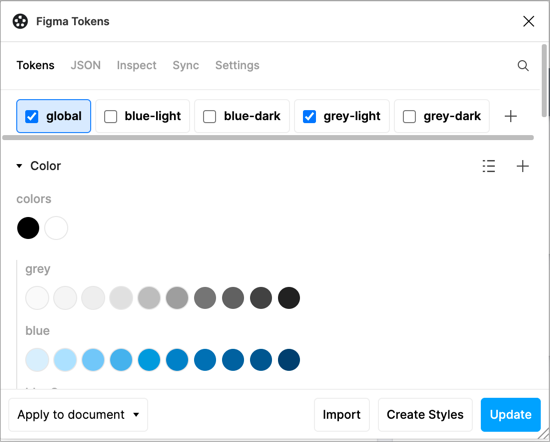Viewport: 550px width, 442px height.
Task: Enable the blue-dark token set checkbox
Action: point(209,116)
